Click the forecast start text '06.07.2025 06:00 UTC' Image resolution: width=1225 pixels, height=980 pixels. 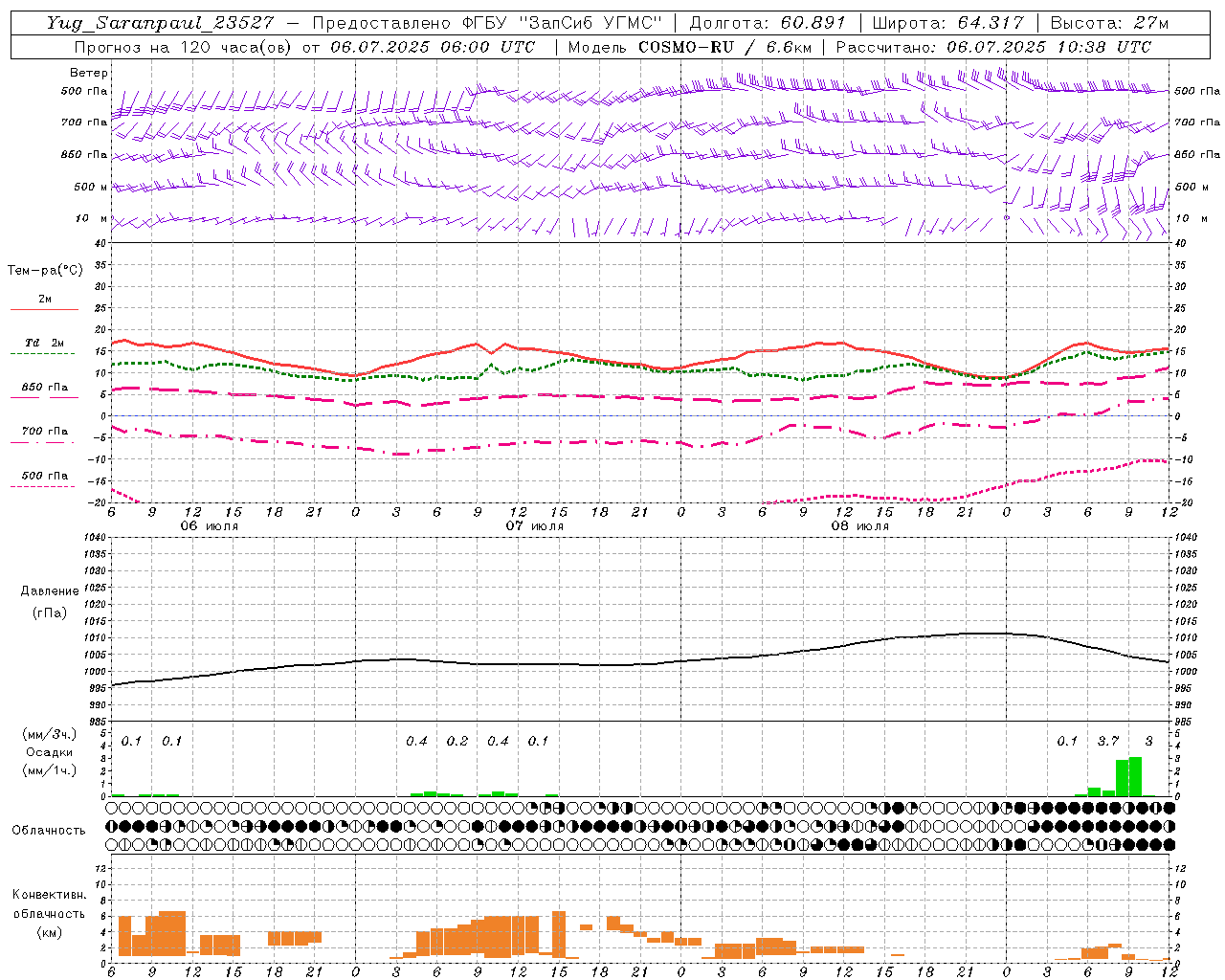[433, 47]
